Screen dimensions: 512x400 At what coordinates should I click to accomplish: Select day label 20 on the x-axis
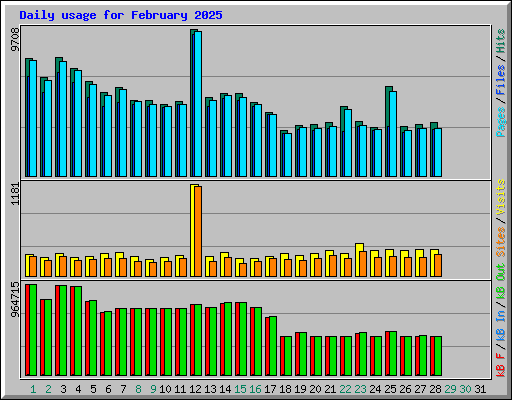coord(315,389)
